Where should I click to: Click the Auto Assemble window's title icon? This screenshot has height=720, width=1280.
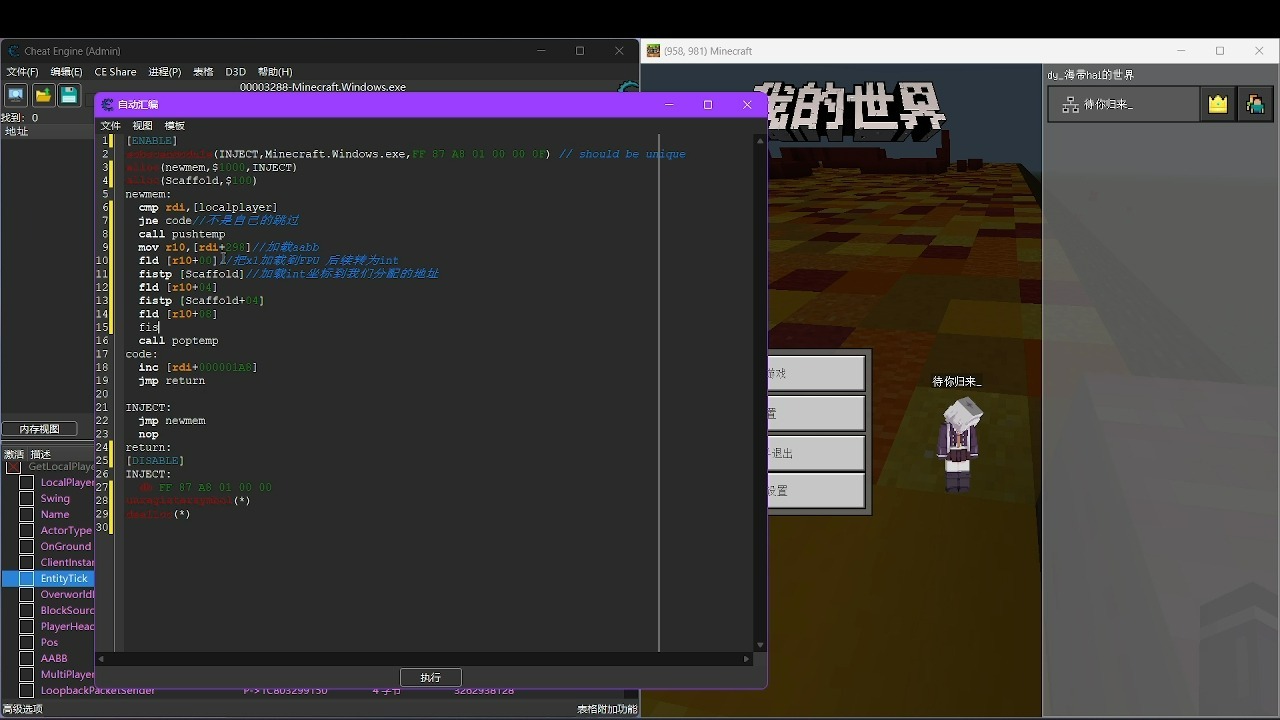point(108,104)
